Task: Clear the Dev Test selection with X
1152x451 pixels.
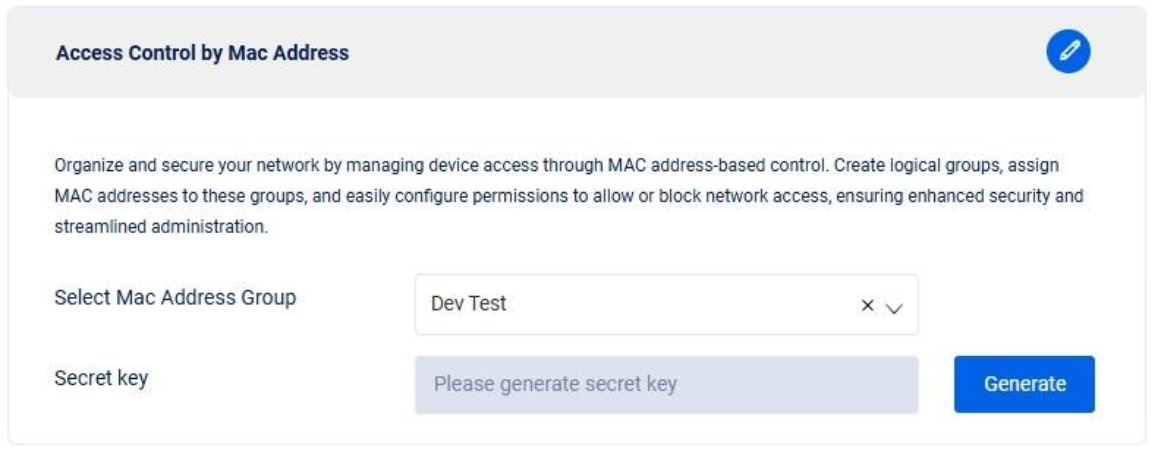Action: 868,305
